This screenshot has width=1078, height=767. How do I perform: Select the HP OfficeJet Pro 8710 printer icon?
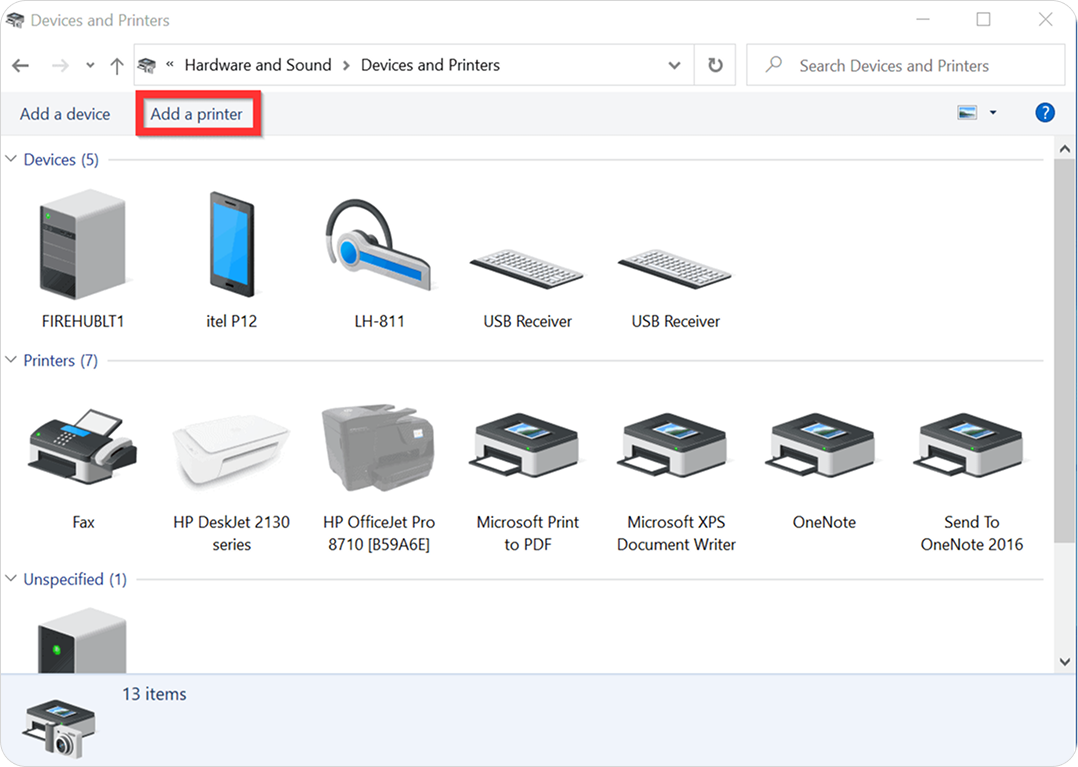(379, 447)
